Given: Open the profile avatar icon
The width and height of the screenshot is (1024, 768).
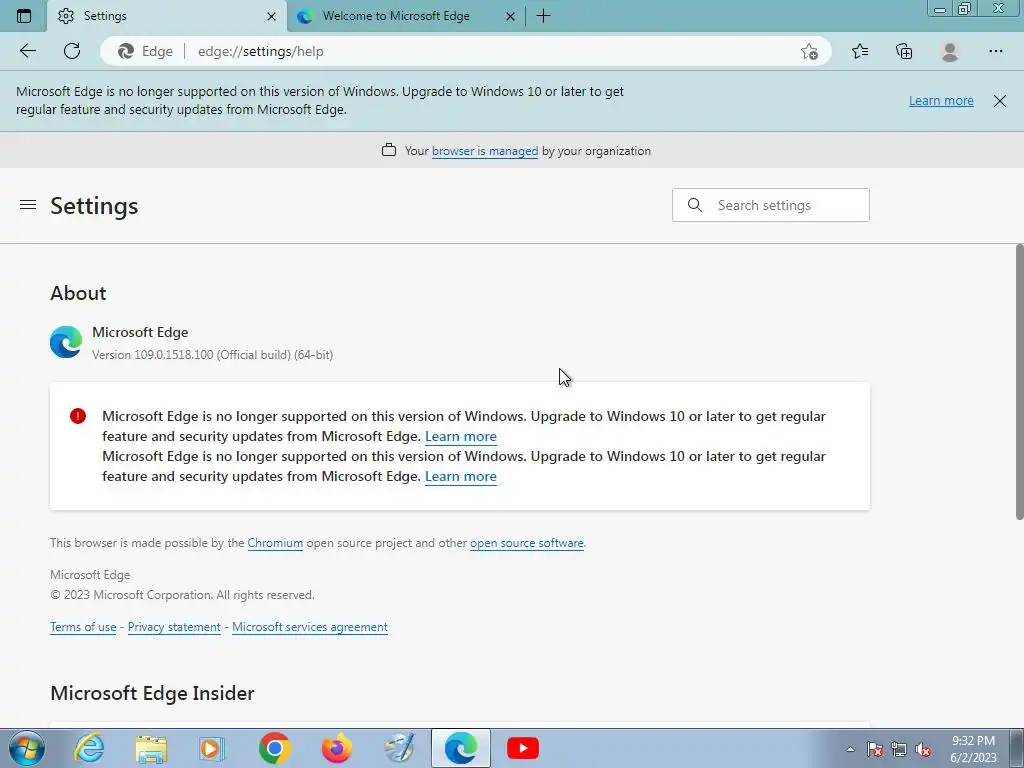Looking at the screenshot, I should click(950, 51).
